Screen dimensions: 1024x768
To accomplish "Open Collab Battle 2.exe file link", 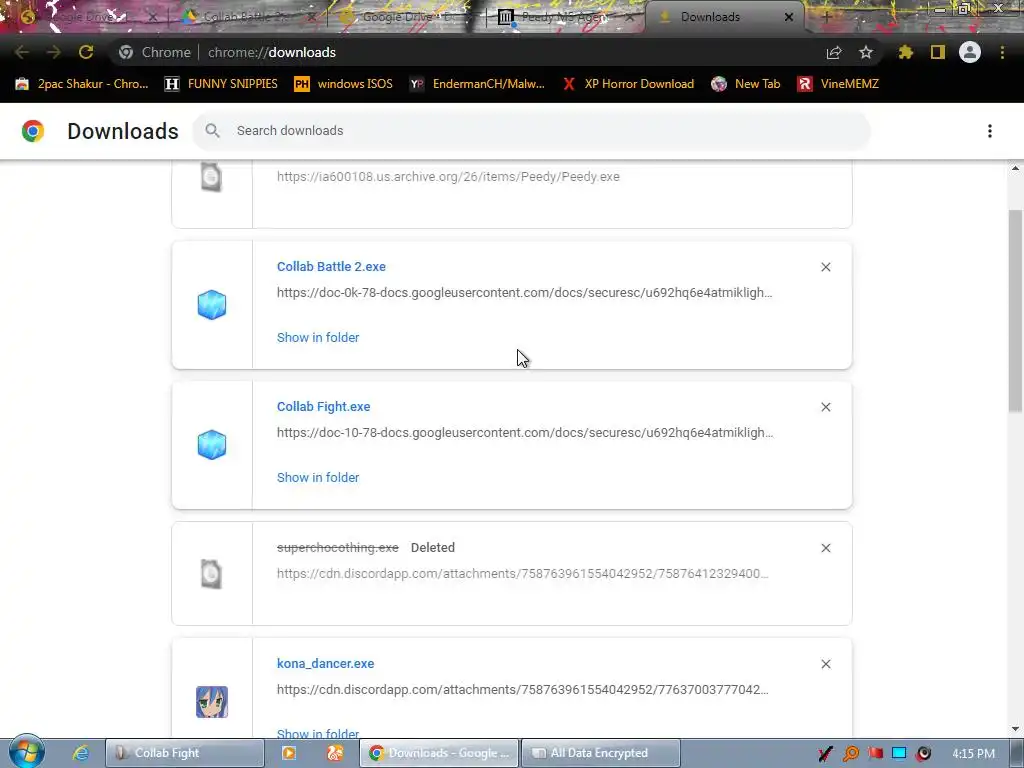I will click(331, 266).
